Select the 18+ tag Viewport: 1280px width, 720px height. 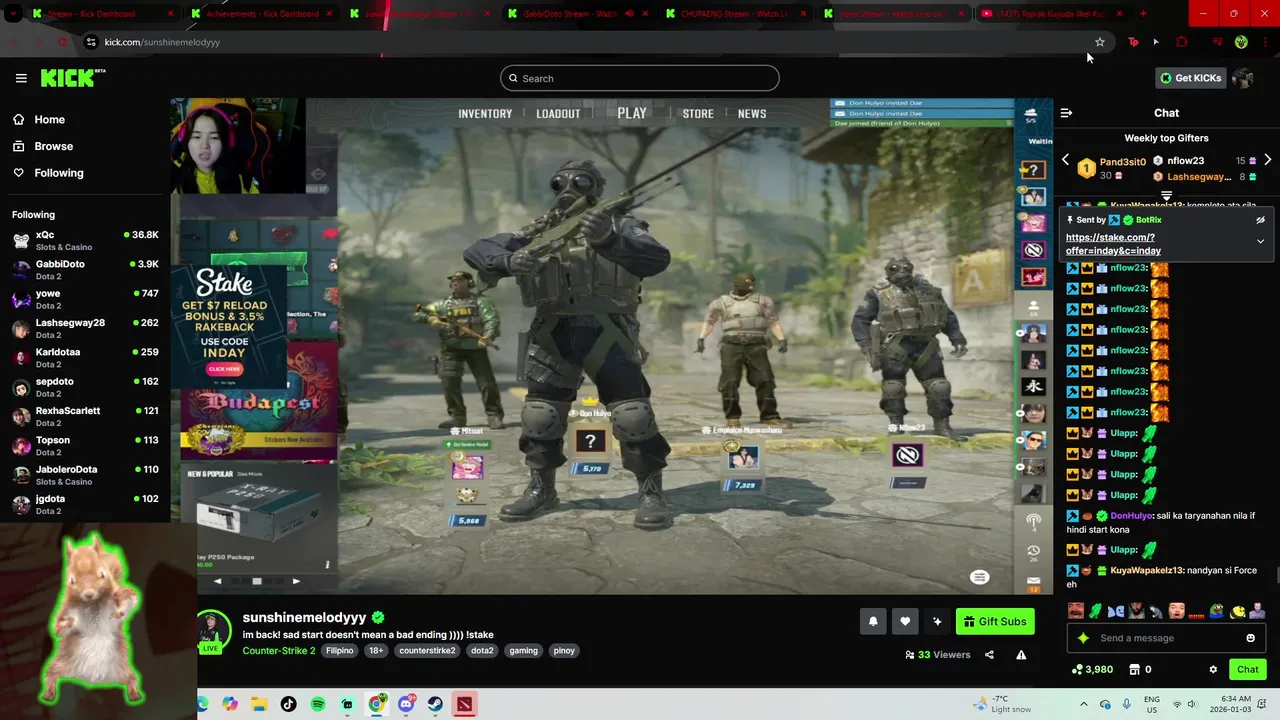point(375,651)
